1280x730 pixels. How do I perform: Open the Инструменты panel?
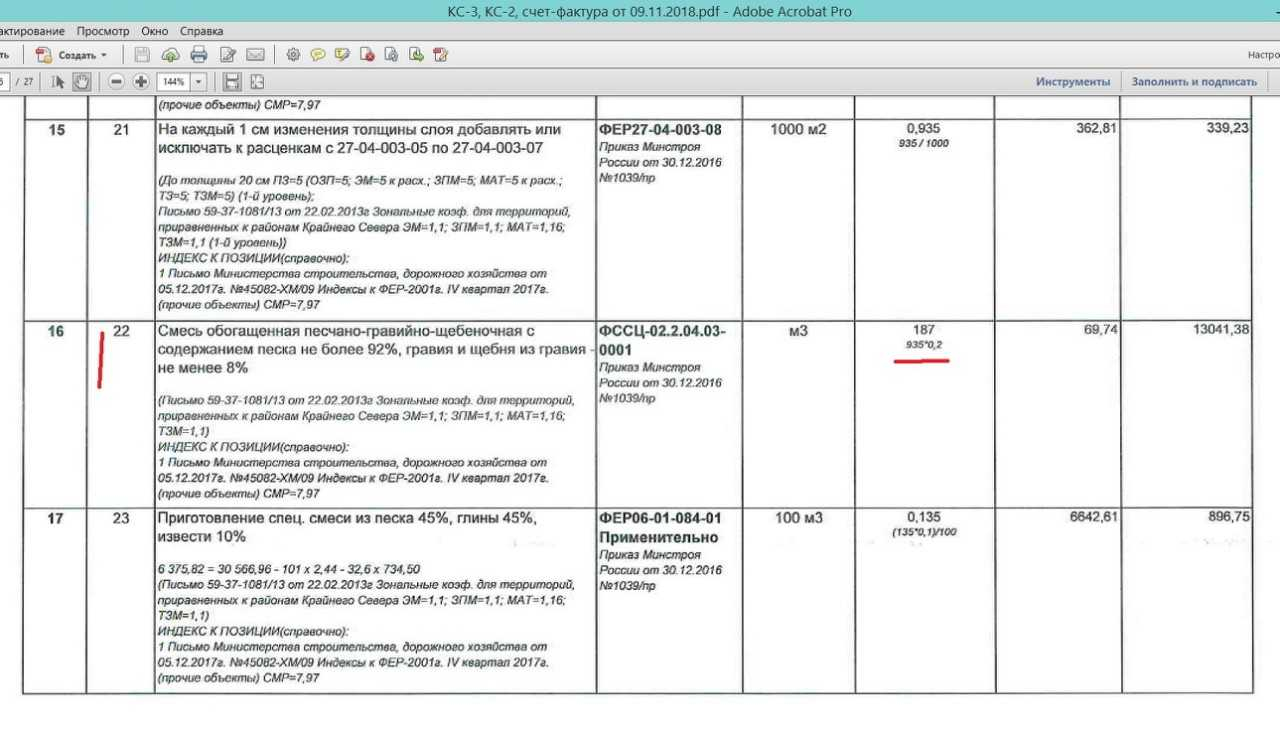(x=1072, y=82)
